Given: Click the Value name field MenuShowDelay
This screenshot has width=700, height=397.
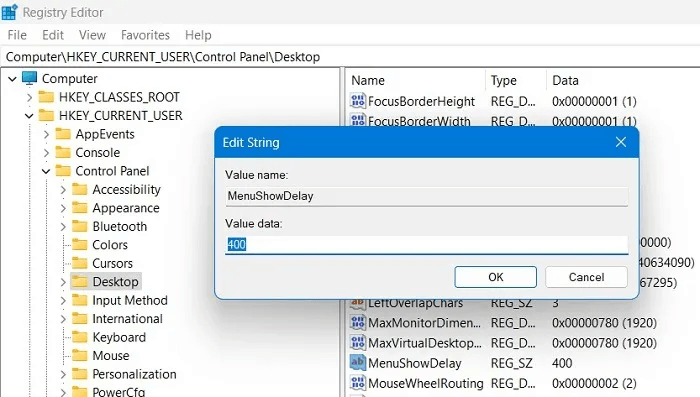Looking at the screenshot, I should click(x=427, y=196).
